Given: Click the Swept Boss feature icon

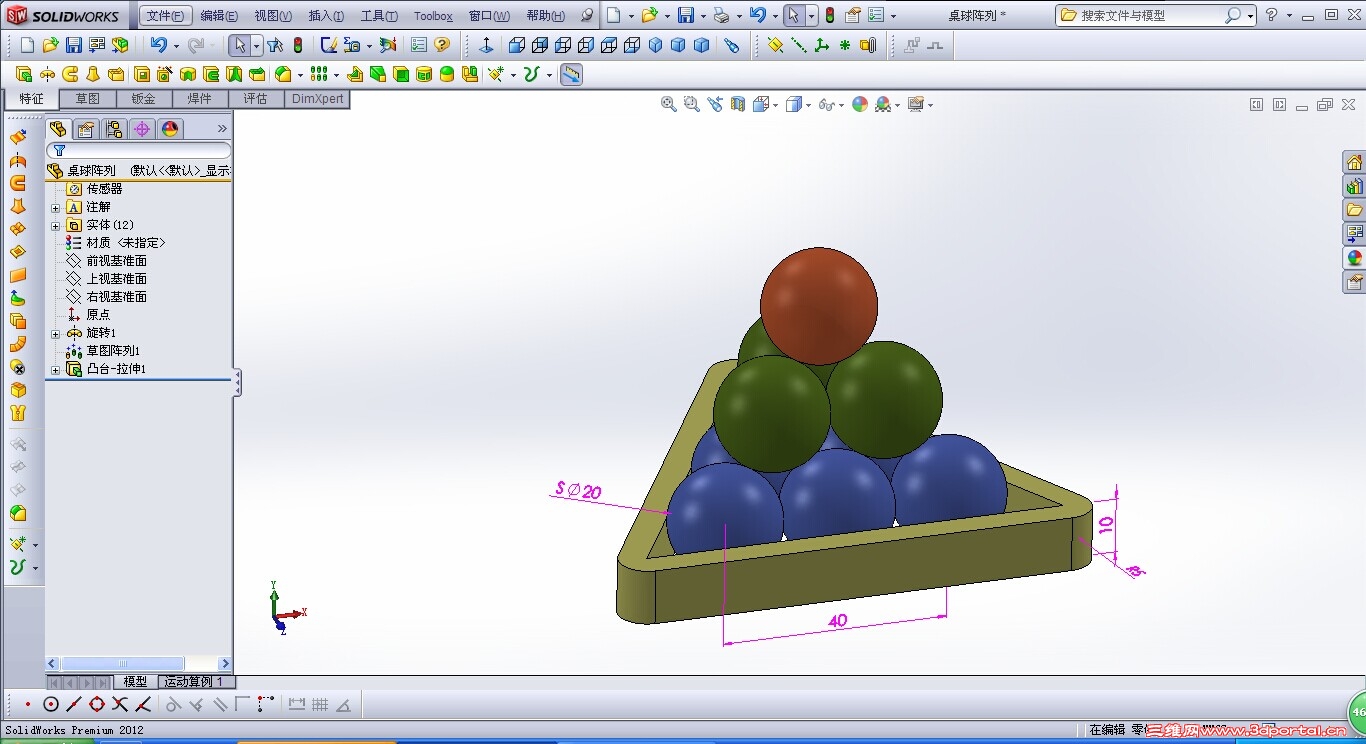Looking at the screenshot, I should pos(70,74).
